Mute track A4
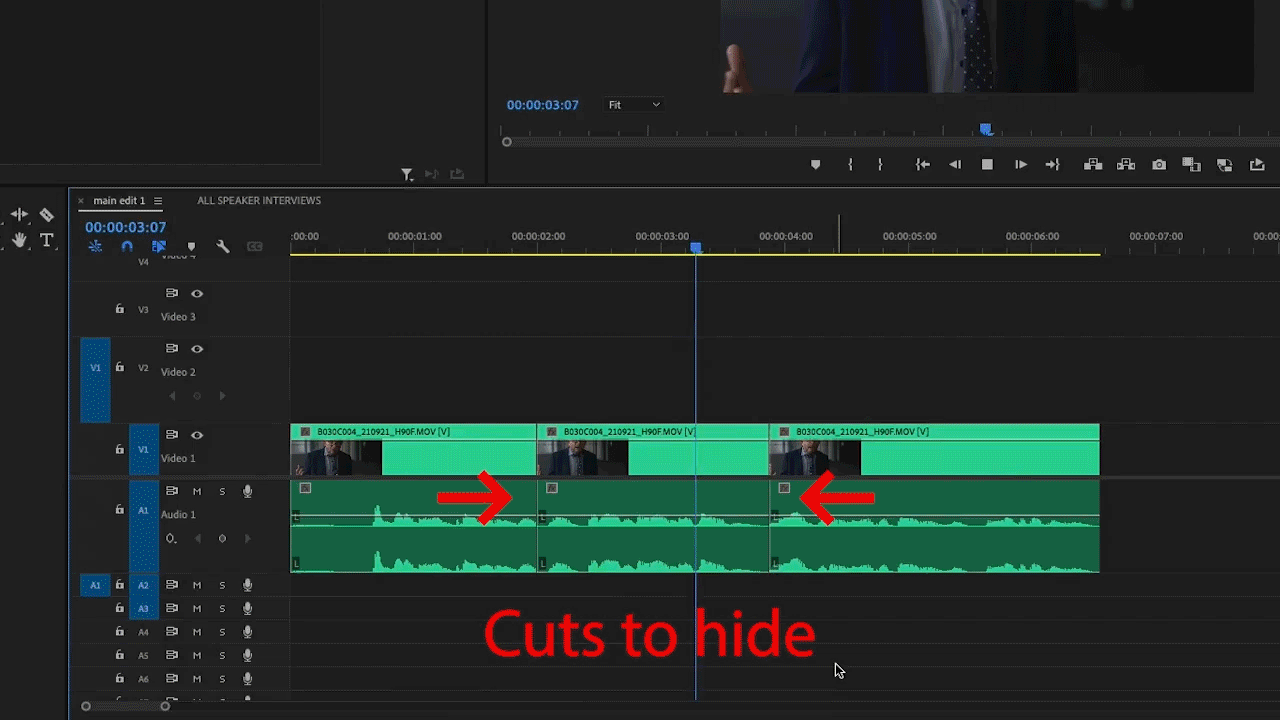 point(197,632)
